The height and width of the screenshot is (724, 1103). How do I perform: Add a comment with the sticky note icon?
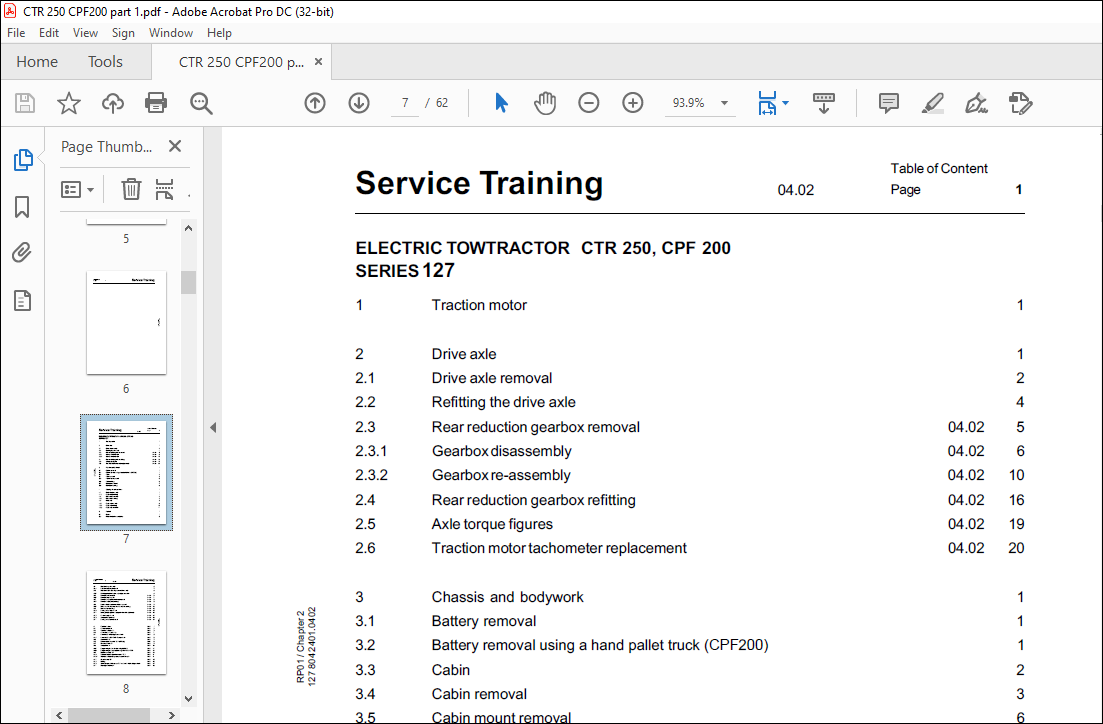point(889,103)
